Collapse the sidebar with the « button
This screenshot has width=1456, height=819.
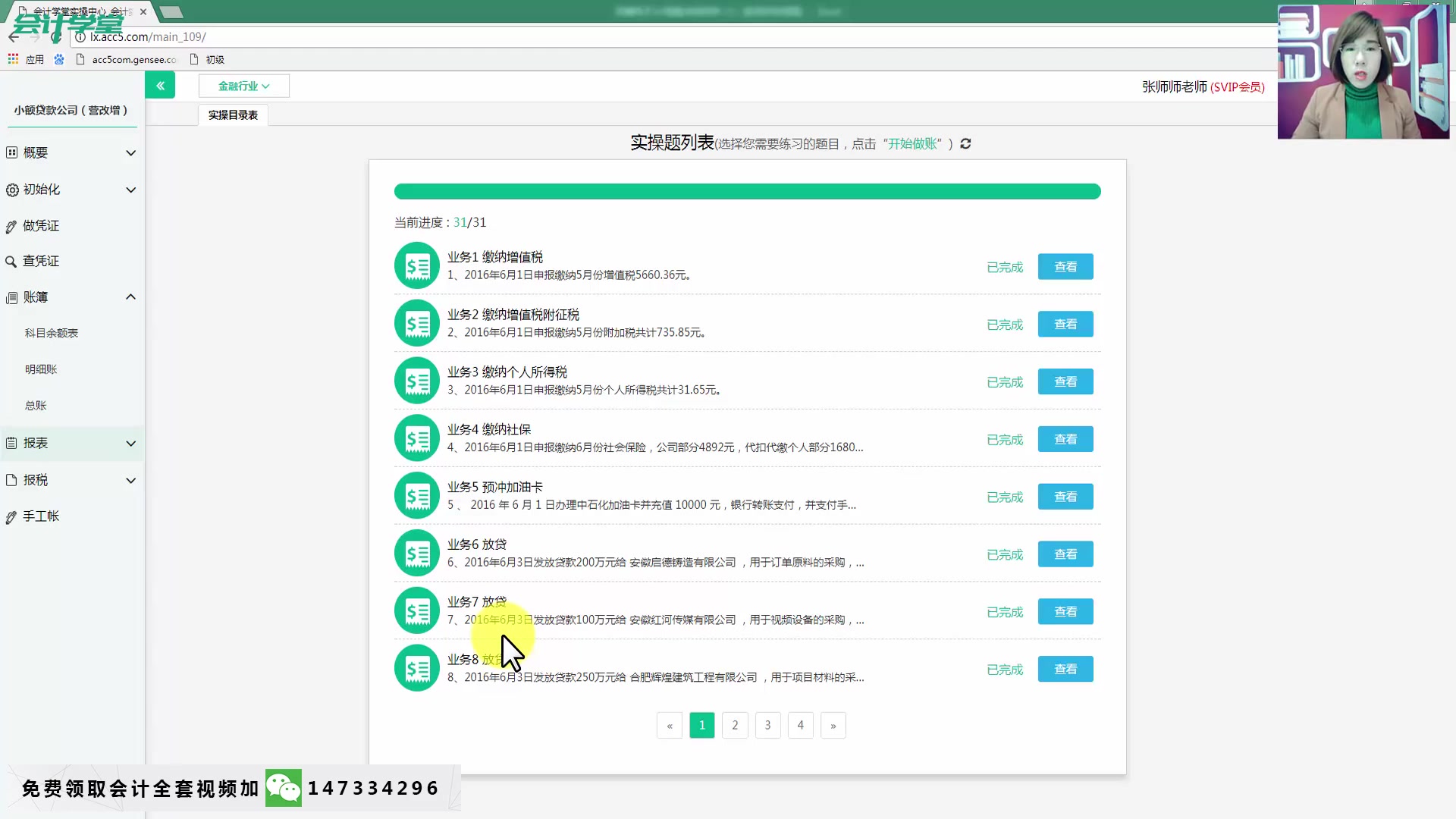(160, 85)
